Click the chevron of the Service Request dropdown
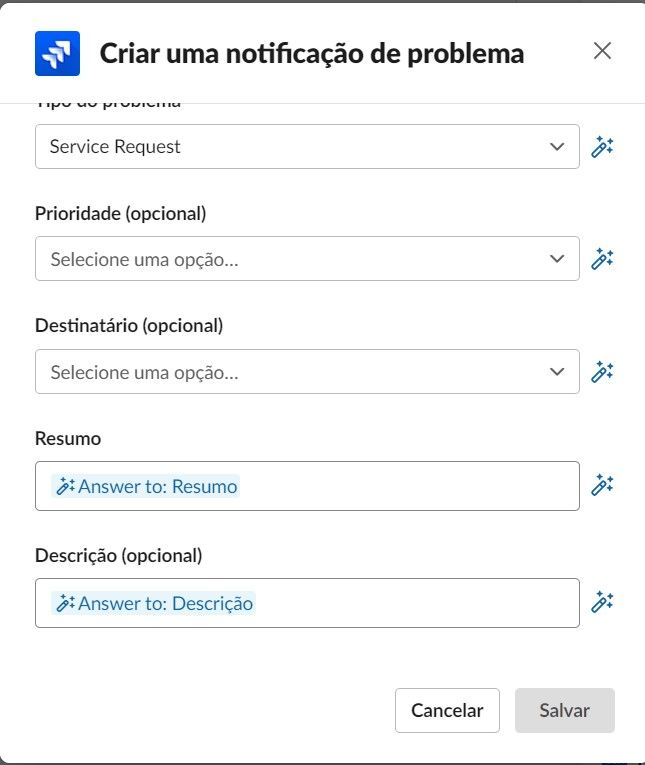Viewport: 645px width, 765px height. [558, 147]
